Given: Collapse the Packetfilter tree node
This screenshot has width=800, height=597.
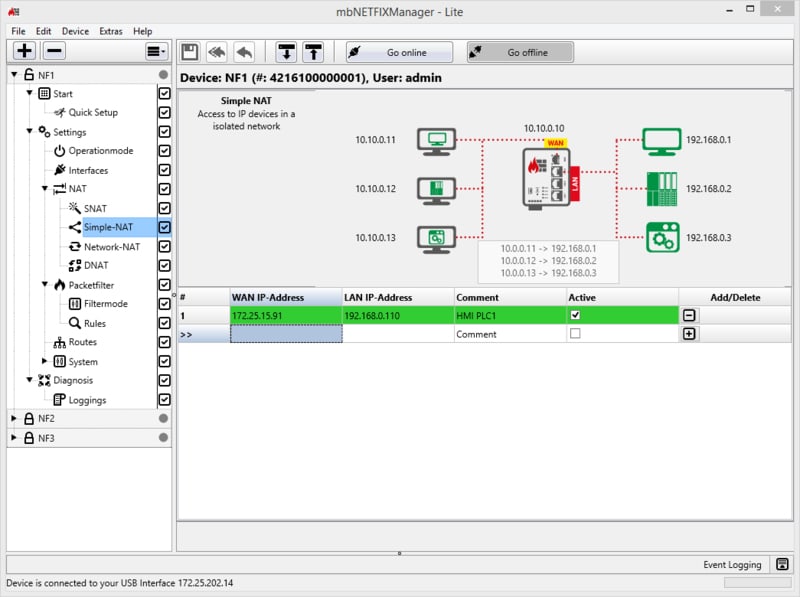Looking at the screenshot, I should (x=45, y=285).
